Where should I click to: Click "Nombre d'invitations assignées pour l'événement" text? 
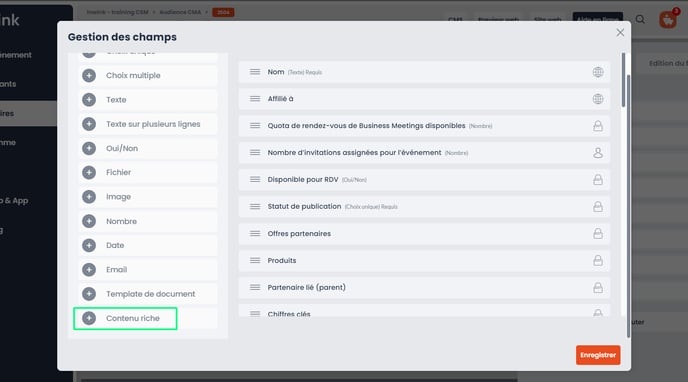click(x=355, y=153)
